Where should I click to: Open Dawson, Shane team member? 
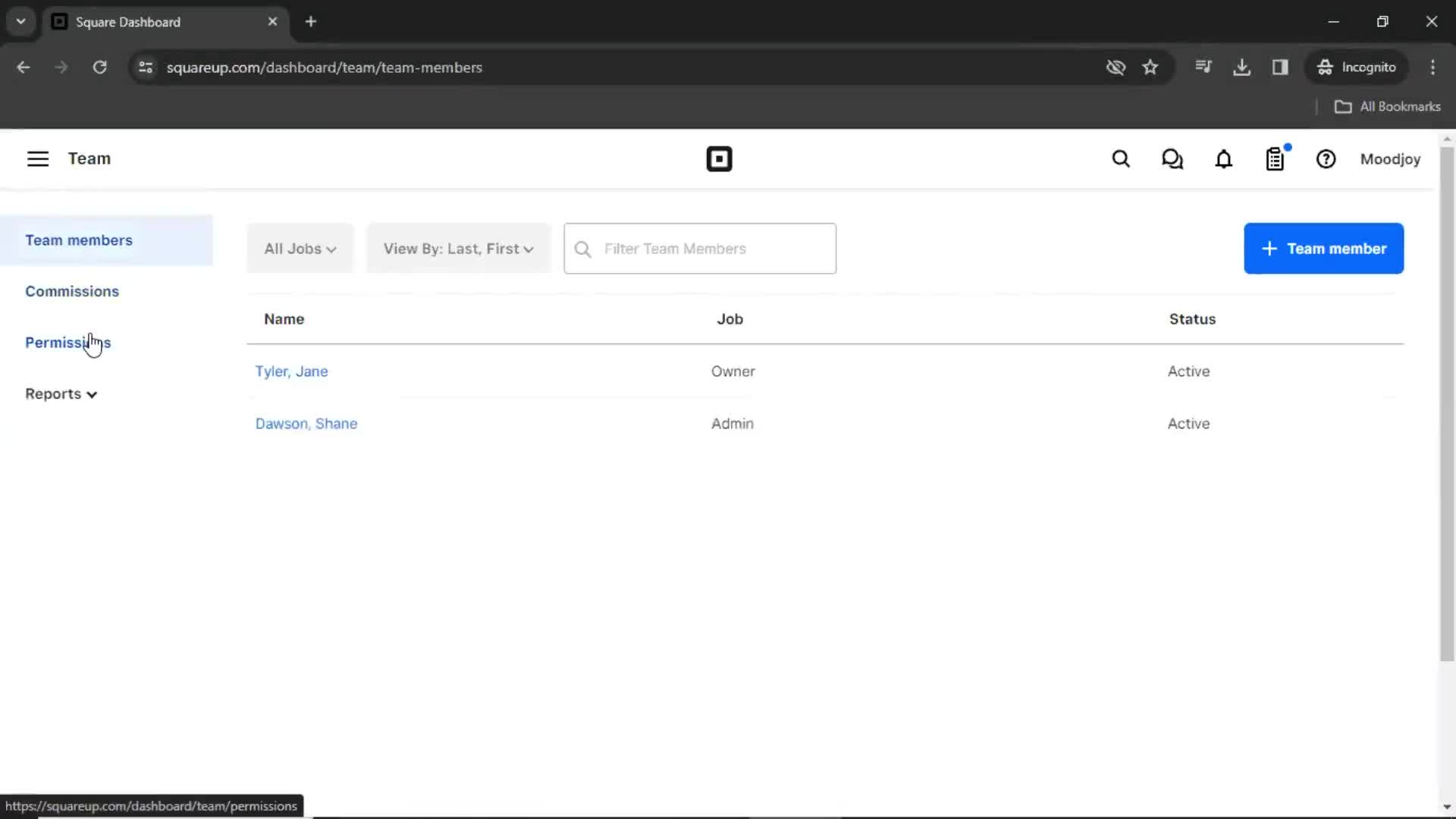click(306, 424)
